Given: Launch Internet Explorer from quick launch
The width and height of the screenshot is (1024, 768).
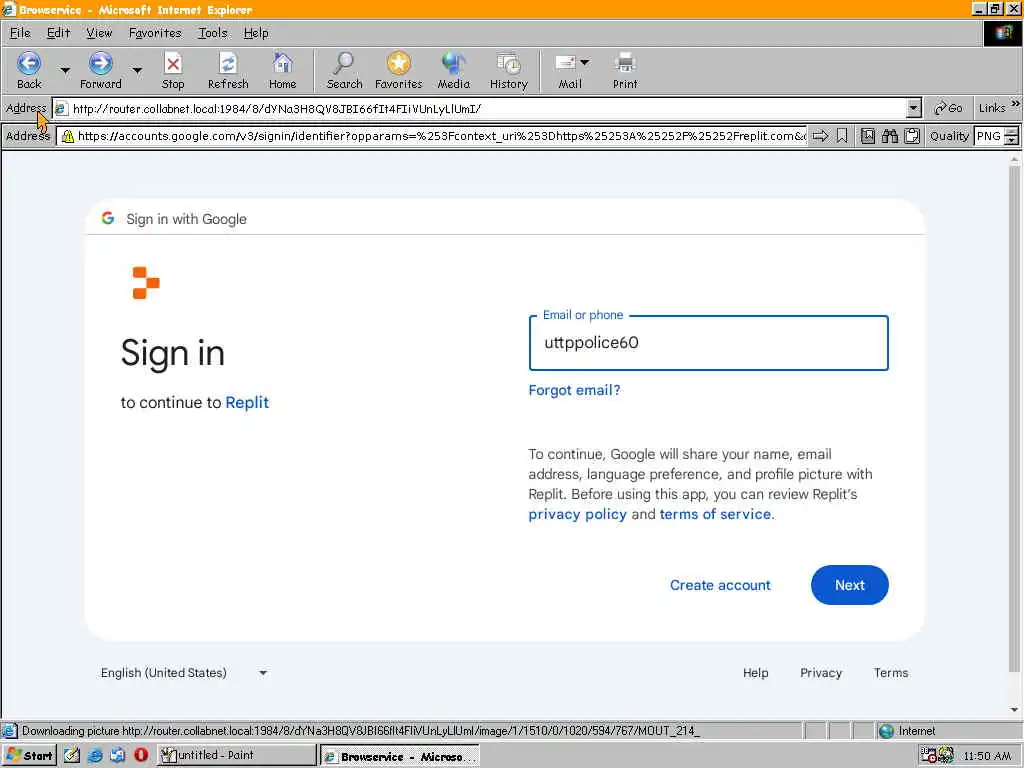Looking at the screenshot, I should pyautogui.click(x=95, y=756).
